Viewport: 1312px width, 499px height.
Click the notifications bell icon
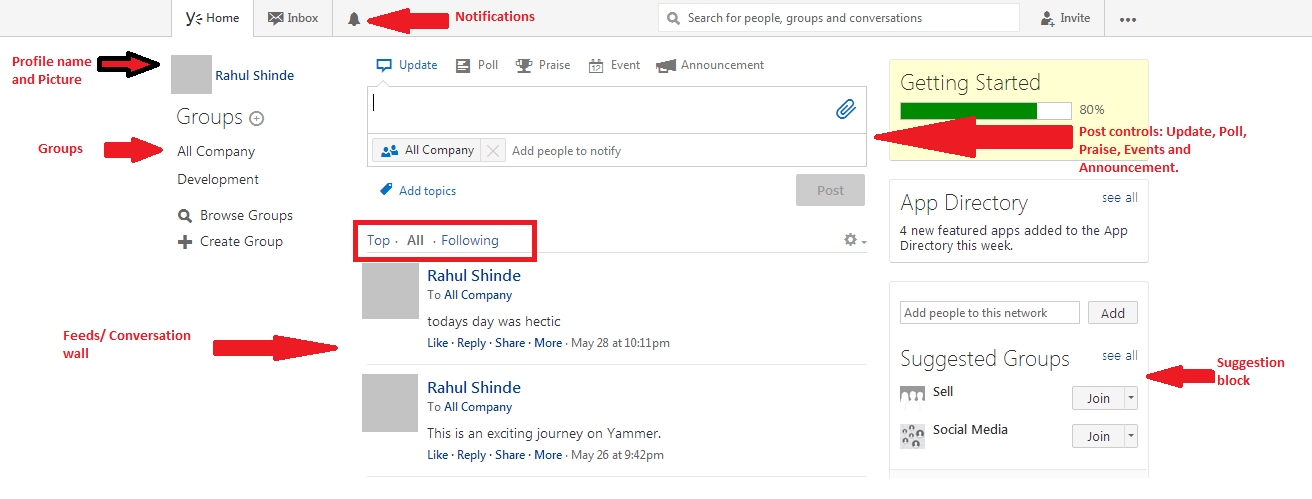(x=354, y=19)
